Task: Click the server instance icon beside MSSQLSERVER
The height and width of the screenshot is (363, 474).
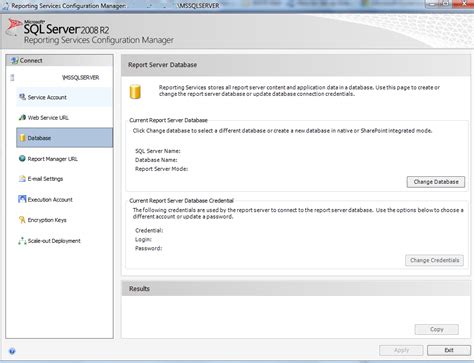Action: tap(12, 78)
